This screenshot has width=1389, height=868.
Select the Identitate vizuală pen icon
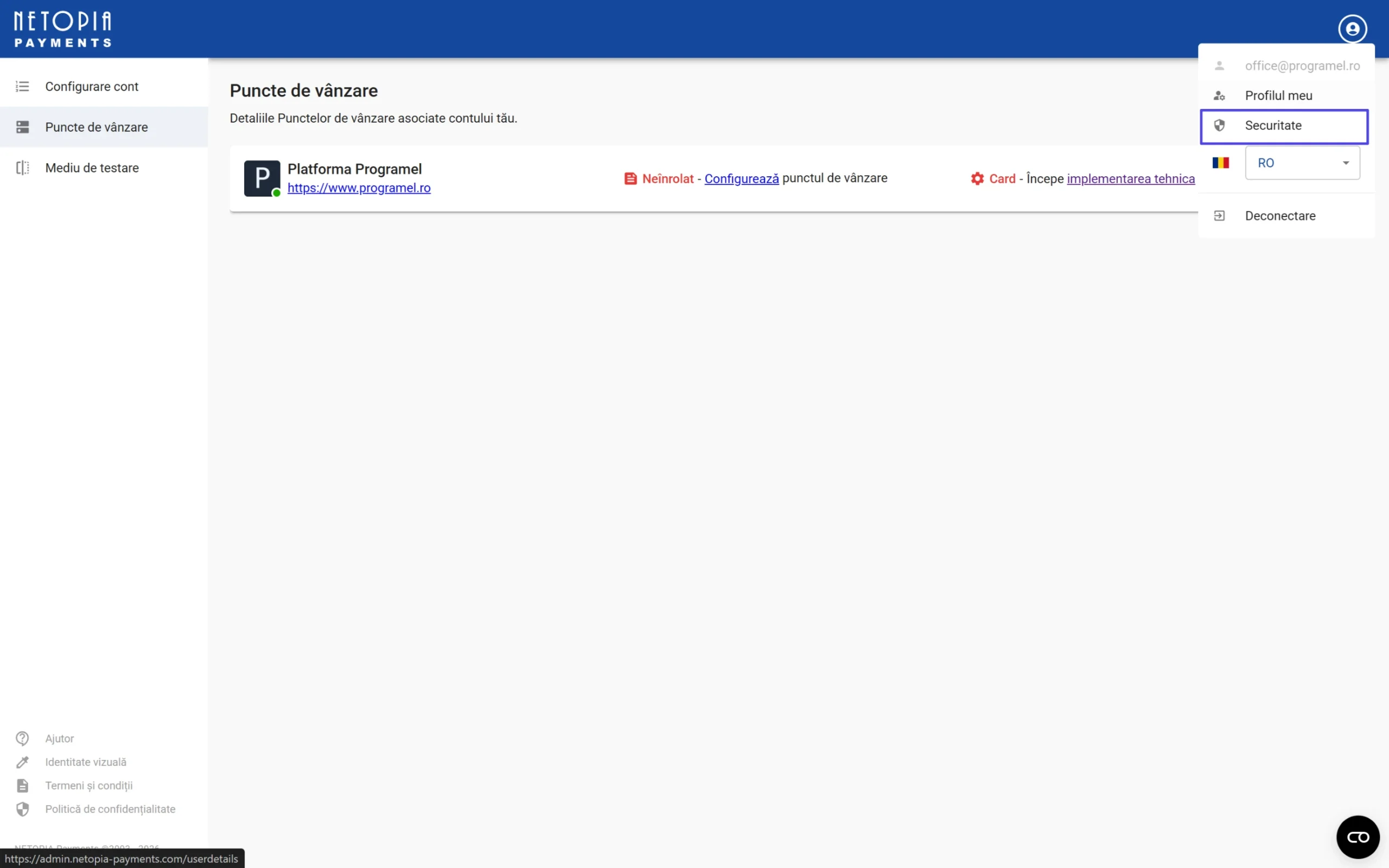point(22,762)
